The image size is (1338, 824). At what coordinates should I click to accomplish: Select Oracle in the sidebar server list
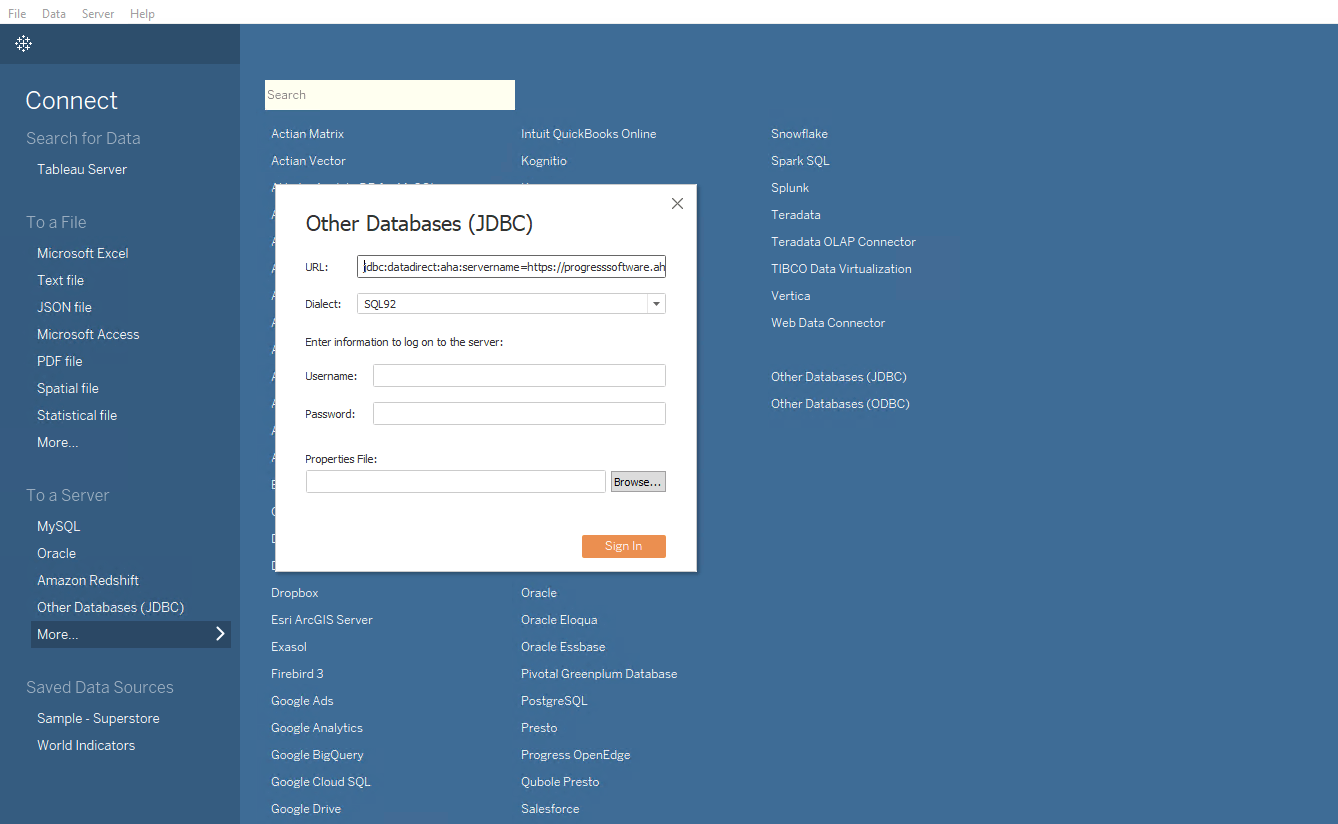[x=56, y=553]
